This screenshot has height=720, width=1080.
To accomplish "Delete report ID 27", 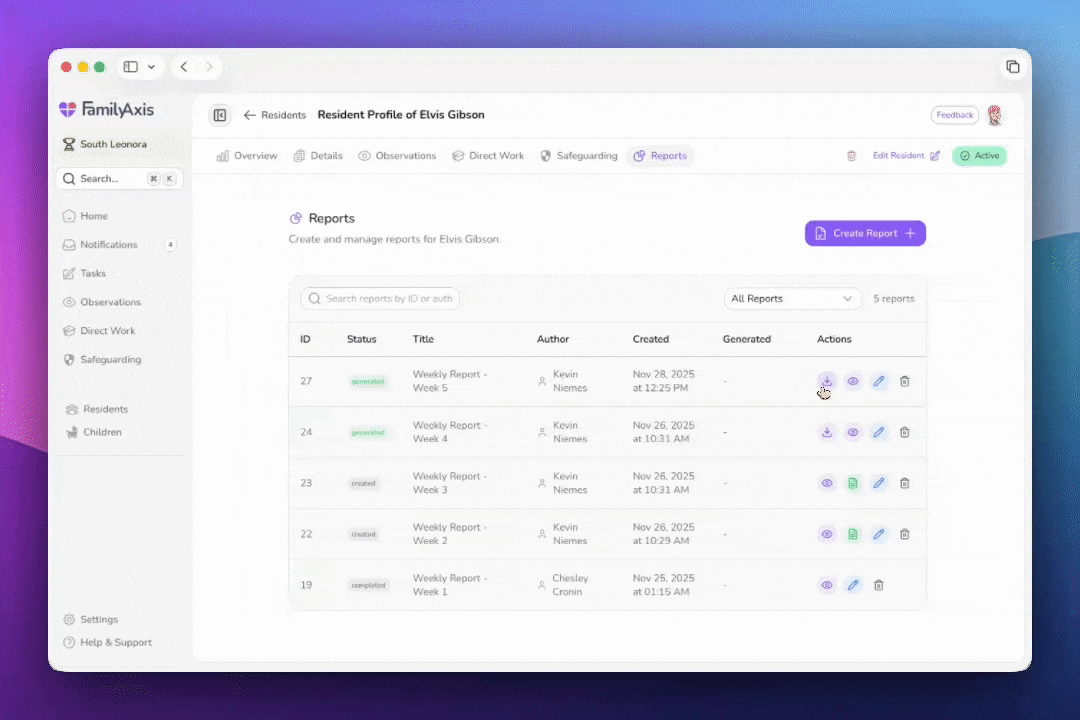I will click(905, 381).
